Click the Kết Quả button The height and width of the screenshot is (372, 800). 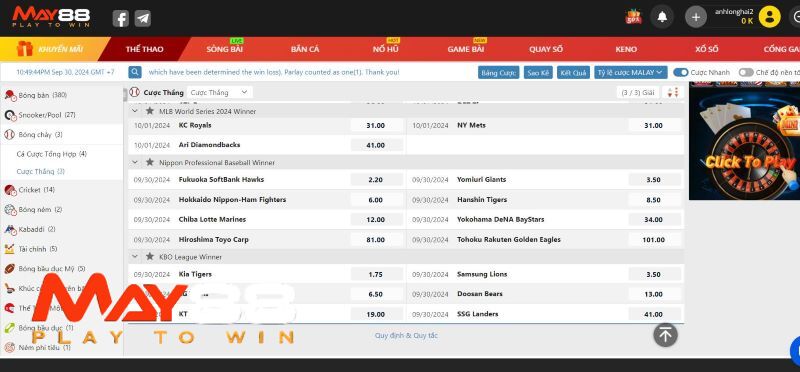573,72
